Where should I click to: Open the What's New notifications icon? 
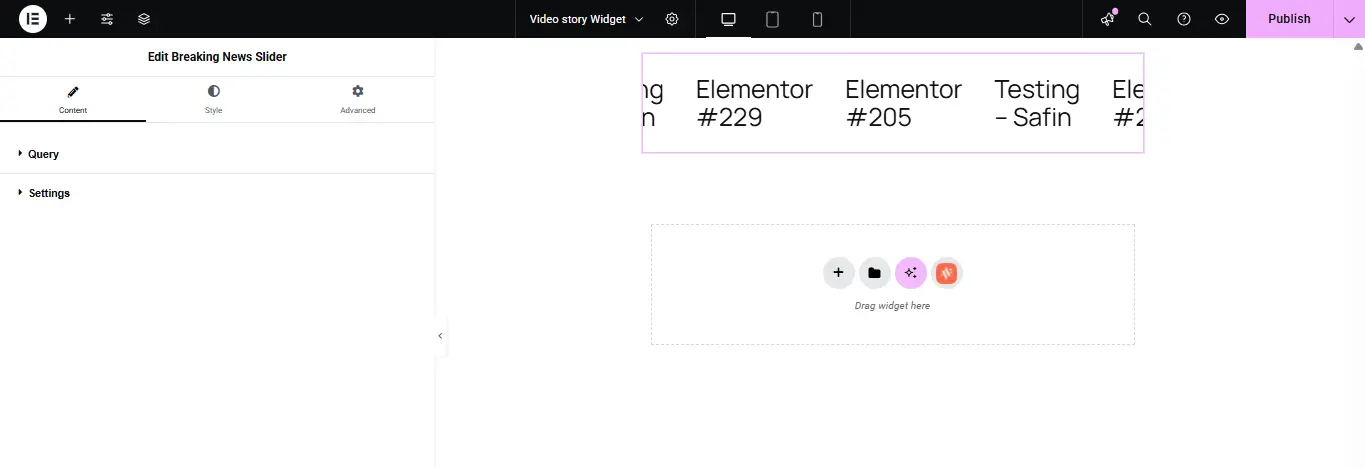coord(1107,19)
